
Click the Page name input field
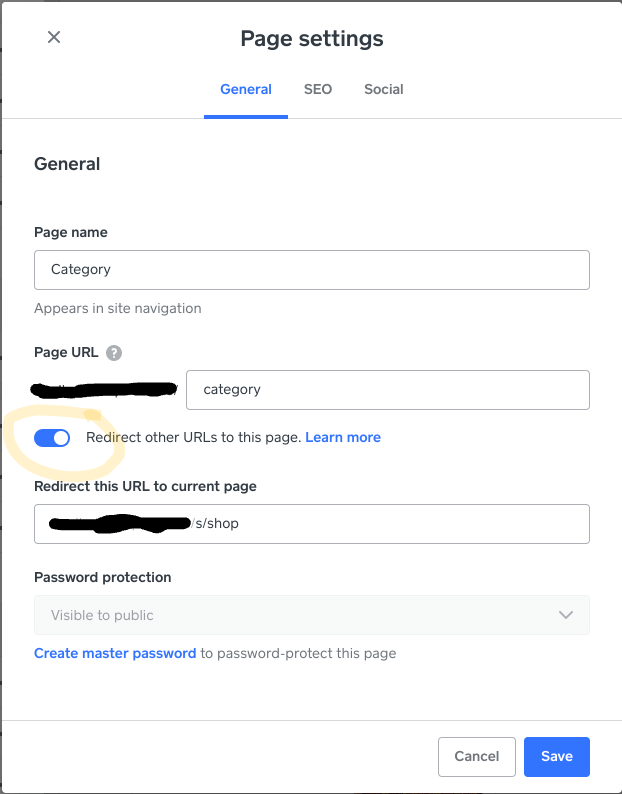point(311,270)
